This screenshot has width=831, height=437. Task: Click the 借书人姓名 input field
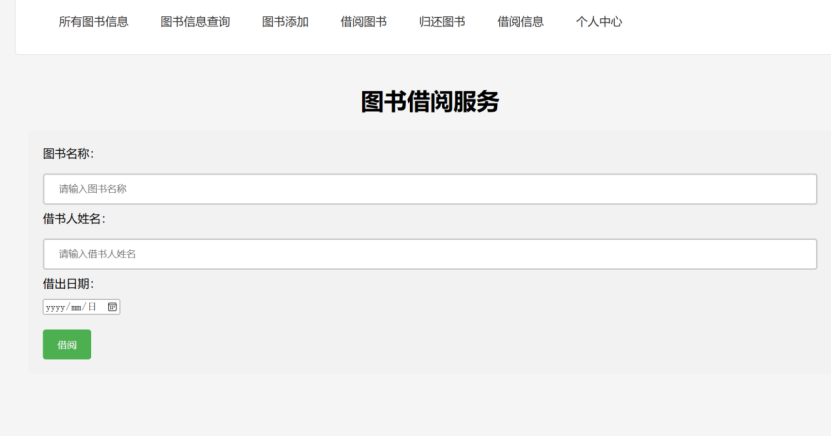[430, 254]
